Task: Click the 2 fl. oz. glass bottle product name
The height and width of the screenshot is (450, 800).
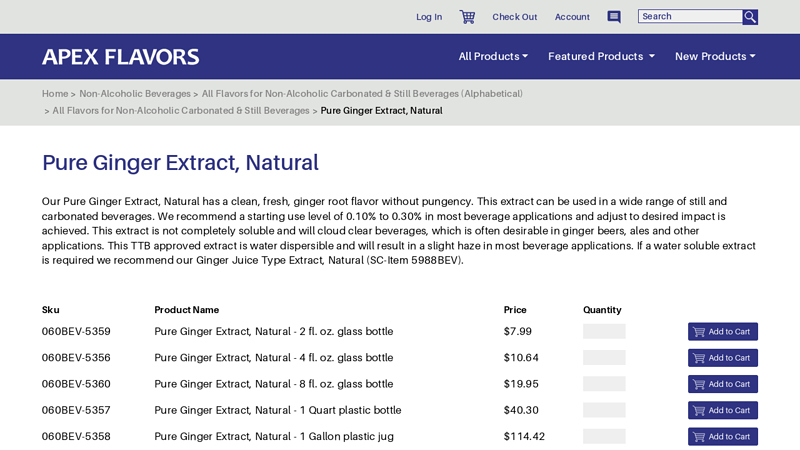Action: click(273, 332)
